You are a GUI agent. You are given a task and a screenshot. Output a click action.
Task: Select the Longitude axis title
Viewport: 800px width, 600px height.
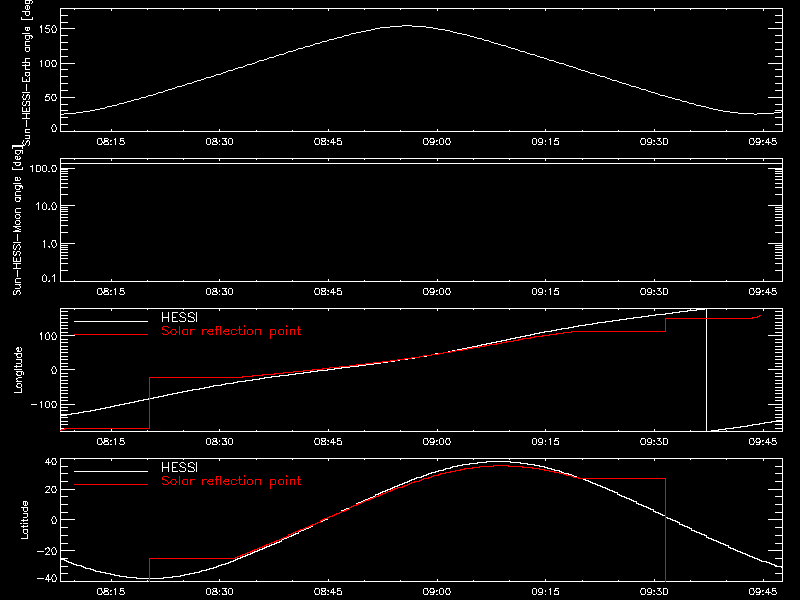click(x=18, y=370)
